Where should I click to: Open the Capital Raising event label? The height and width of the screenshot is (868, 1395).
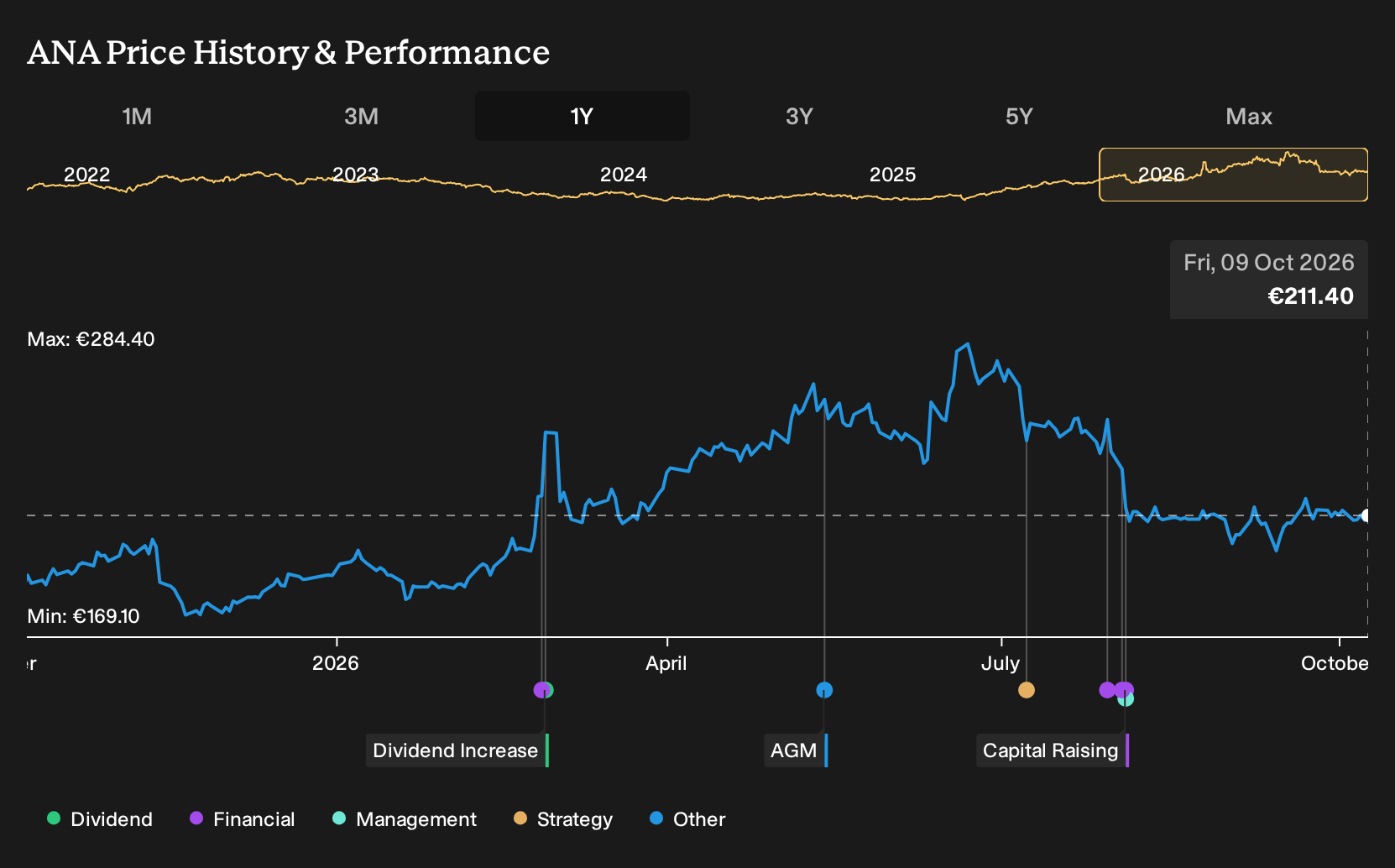pyautogui.click(x=1053, y=750)
